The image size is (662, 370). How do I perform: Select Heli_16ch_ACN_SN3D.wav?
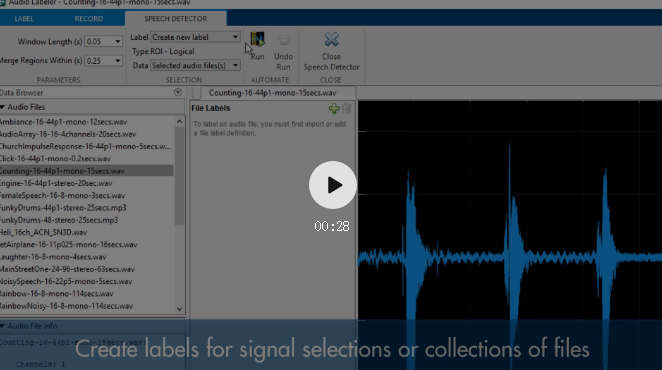click(x=43, y=232)
